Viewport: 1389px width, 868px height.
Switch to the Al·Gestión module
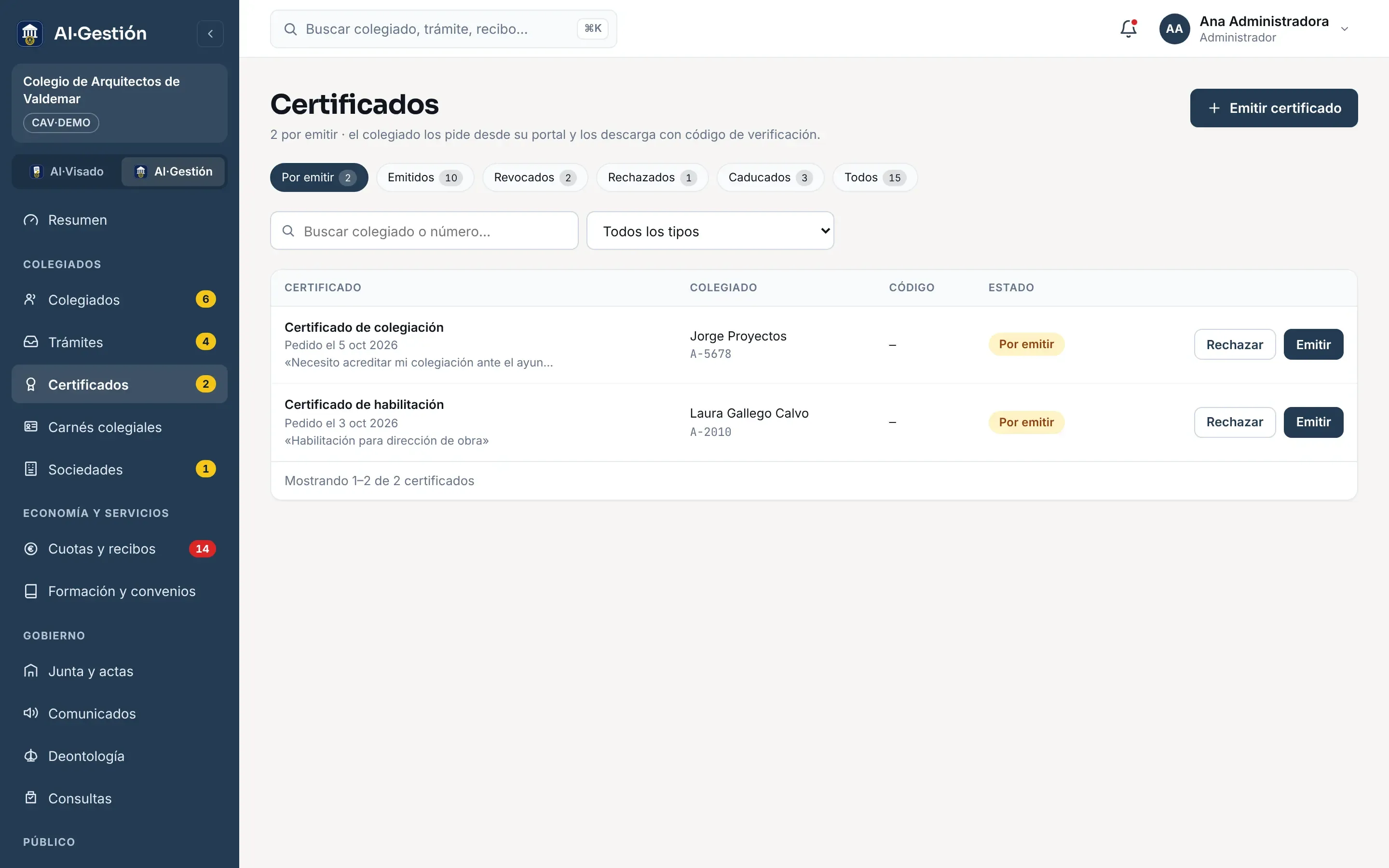[173, 172]
